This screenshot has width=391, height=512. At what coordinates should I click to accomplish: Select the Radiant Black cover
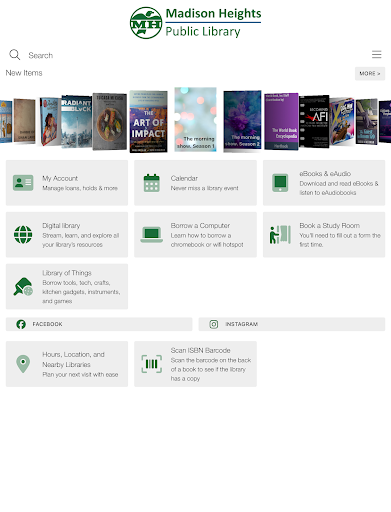pyautogui.click(x=76, y=122)
